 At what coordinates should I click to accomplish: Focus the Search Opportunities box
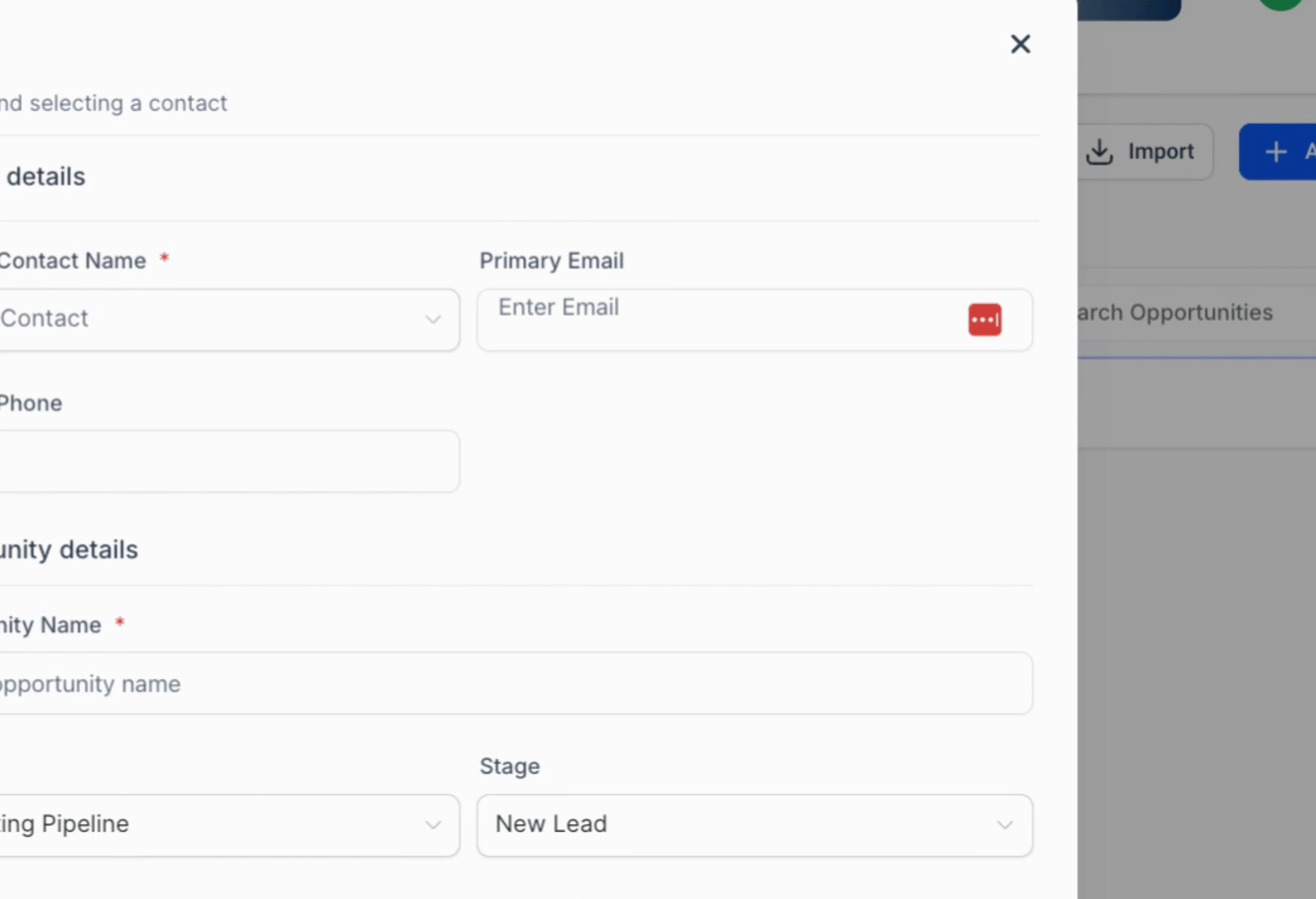point(1186,313)
